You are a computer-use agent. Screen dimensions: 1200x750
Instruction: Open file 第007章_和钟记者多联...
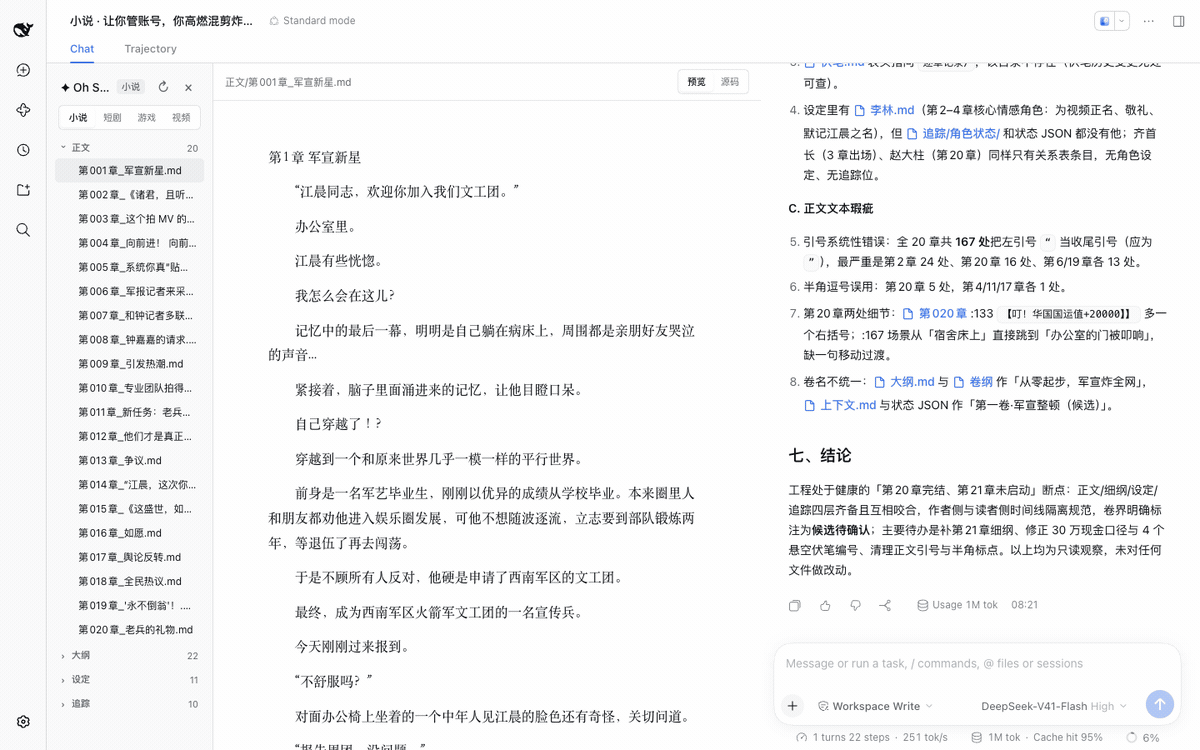tap(130, 316)
